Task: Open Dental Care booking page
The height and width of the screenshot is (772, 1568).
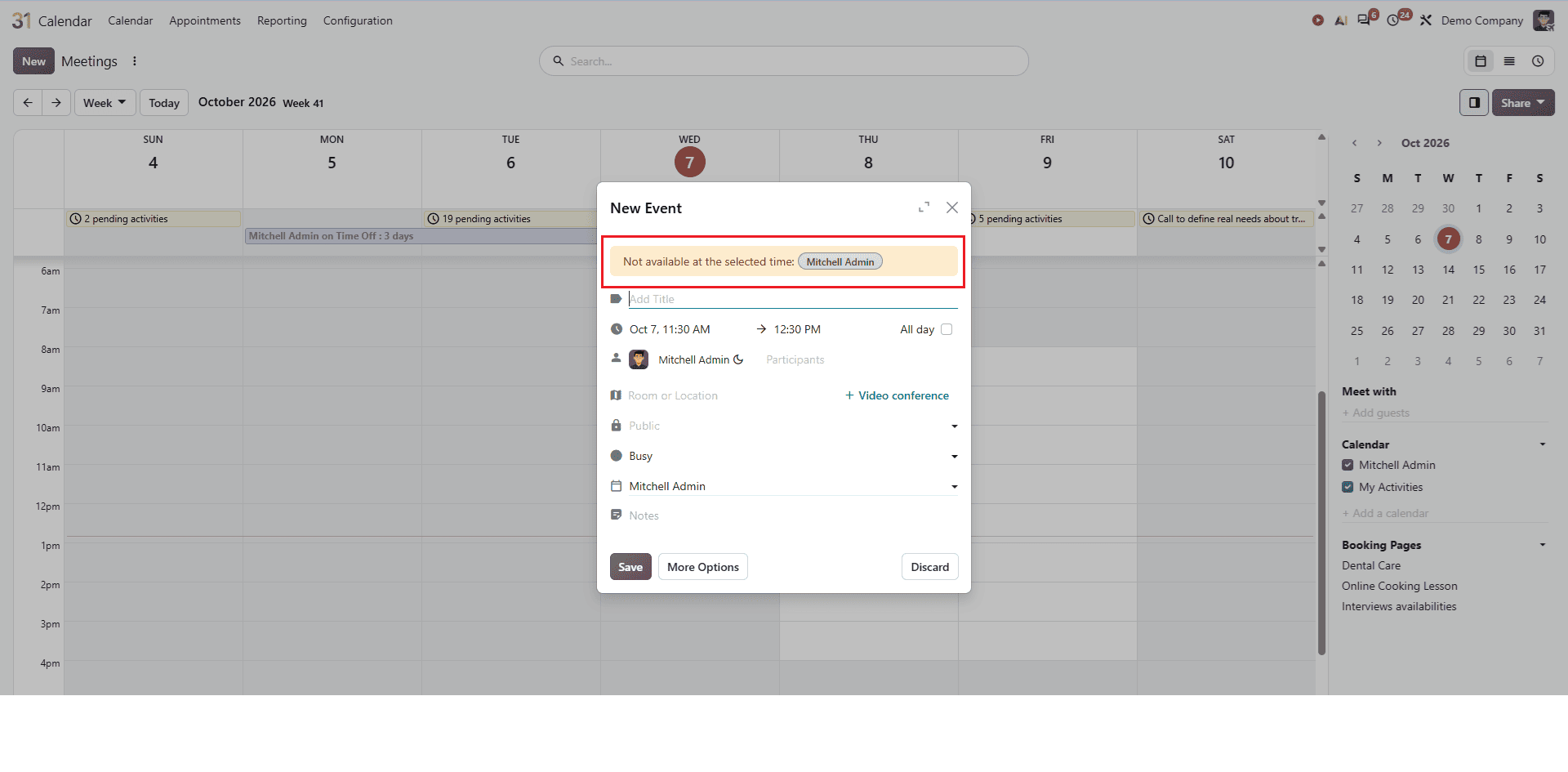Action: coord(1371,565)
